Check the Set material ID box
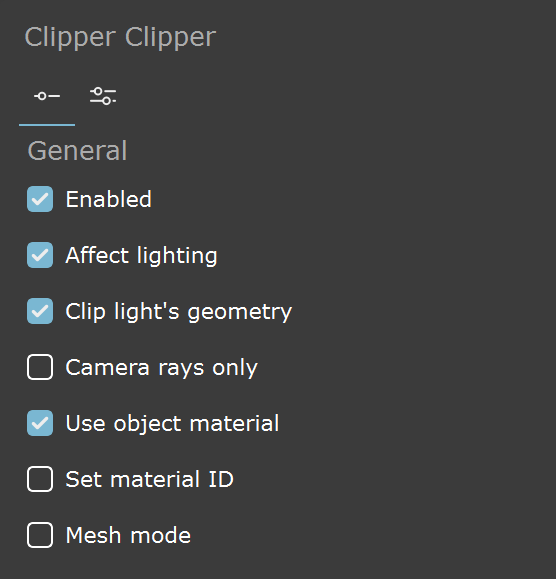 click(x=40, y=479)
